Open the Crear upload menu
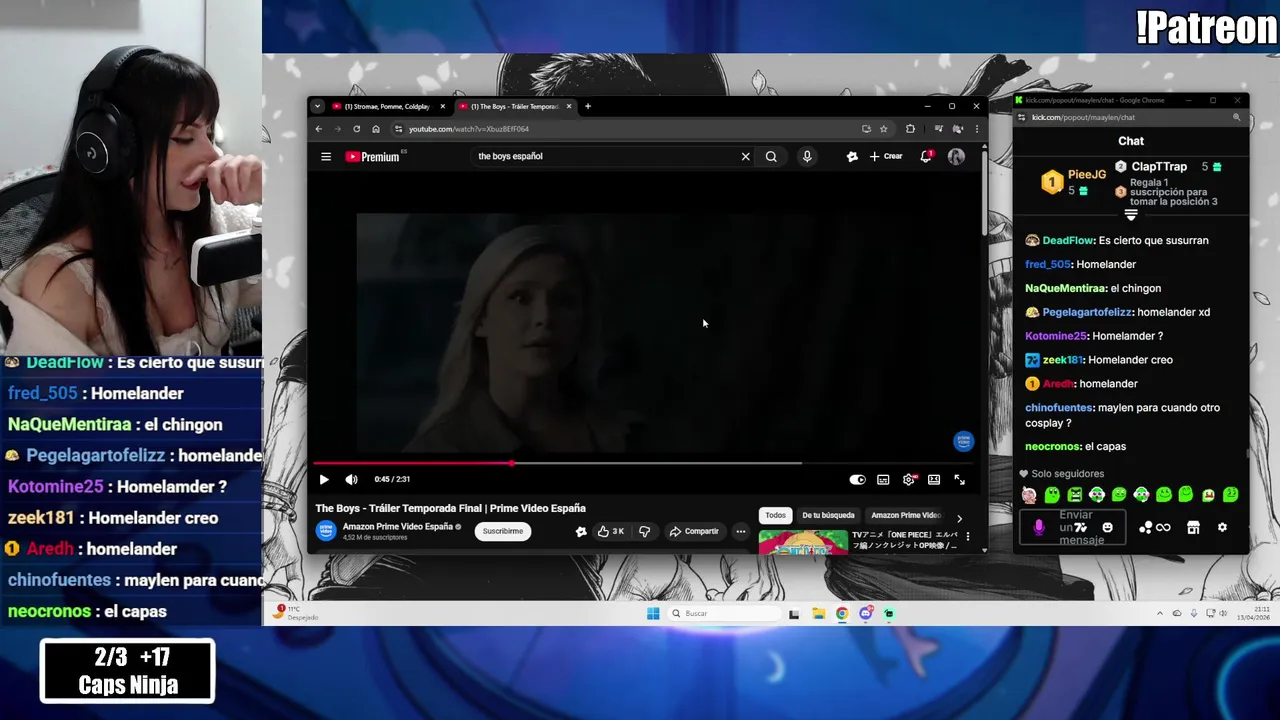The height and width of the screenshot is (720, 1280). point(886,156)
